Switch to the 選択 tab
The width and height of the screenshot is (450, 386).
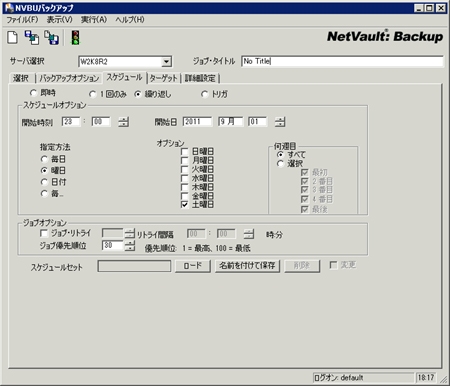tap(21, 78)
